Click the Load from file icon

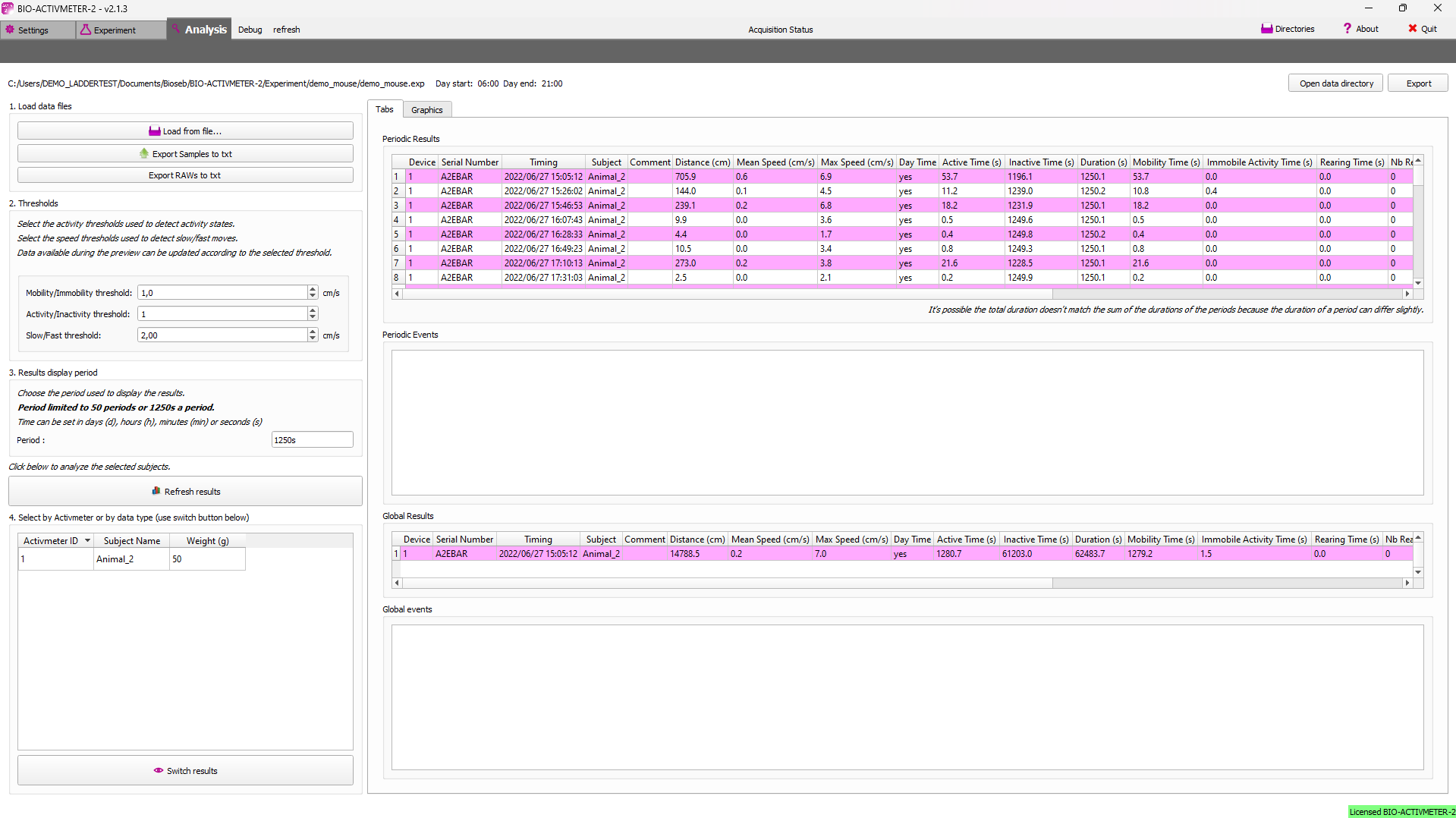tap(155, 131)
